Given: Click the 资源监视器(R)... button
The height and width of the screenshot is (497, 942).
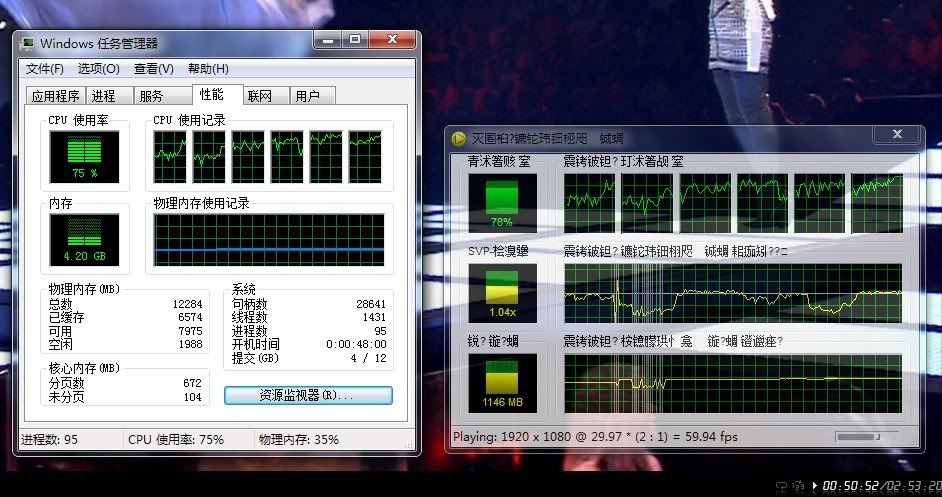Looking at the screenshot, I should [x=307, y=395].
